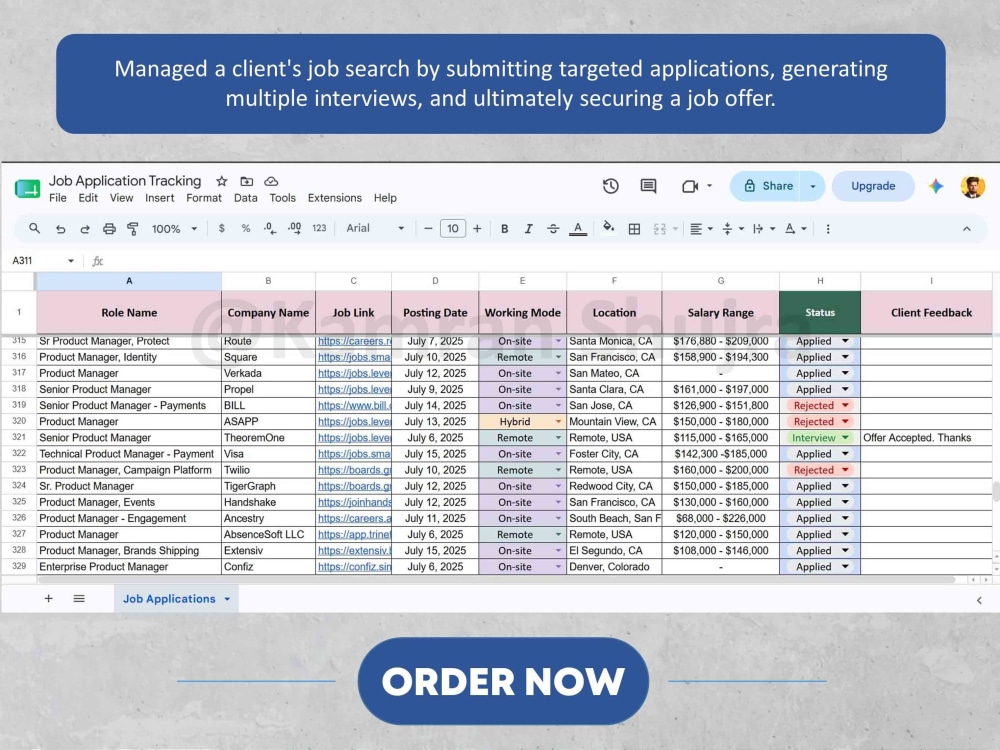Open the Gemini sparkle icon
1000x750 pixels.
[x=936, y=186]
